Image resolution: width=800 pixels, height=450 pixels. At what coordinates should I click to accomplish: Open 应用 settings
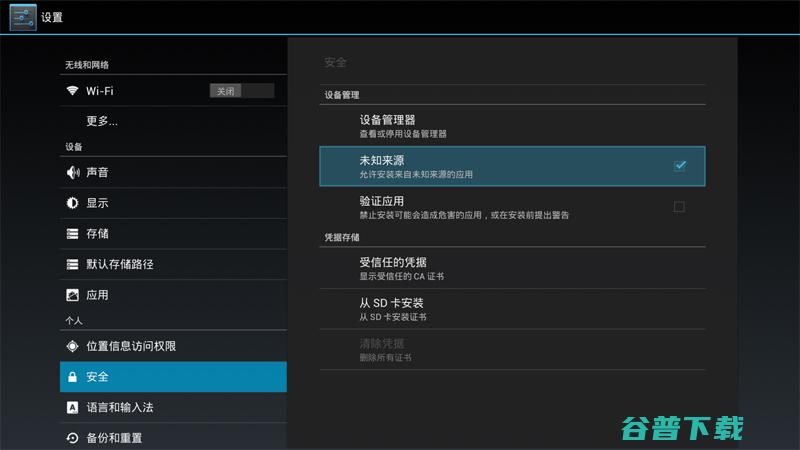[x=173, y=295]
